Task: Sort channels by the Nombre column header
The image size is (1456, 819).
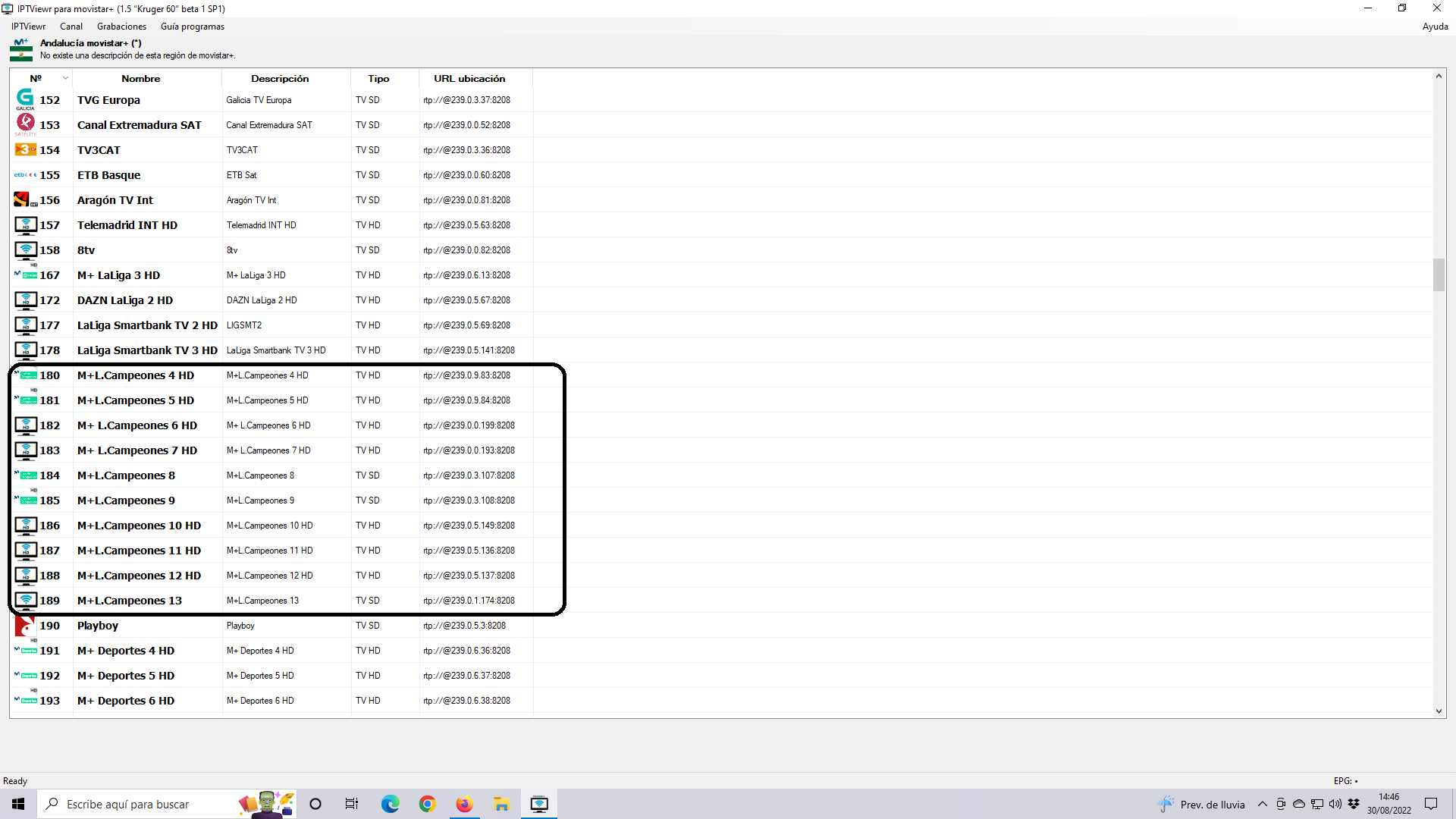Action: click(147, 78)
